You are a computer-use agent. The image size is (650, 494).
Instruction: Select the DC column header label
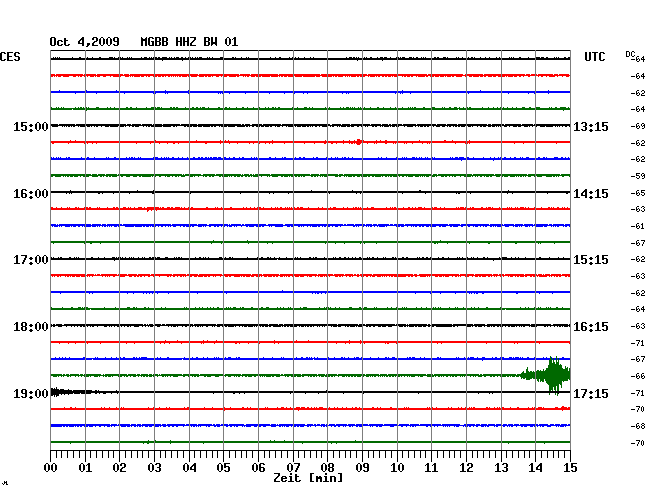(x=630, y=54)
